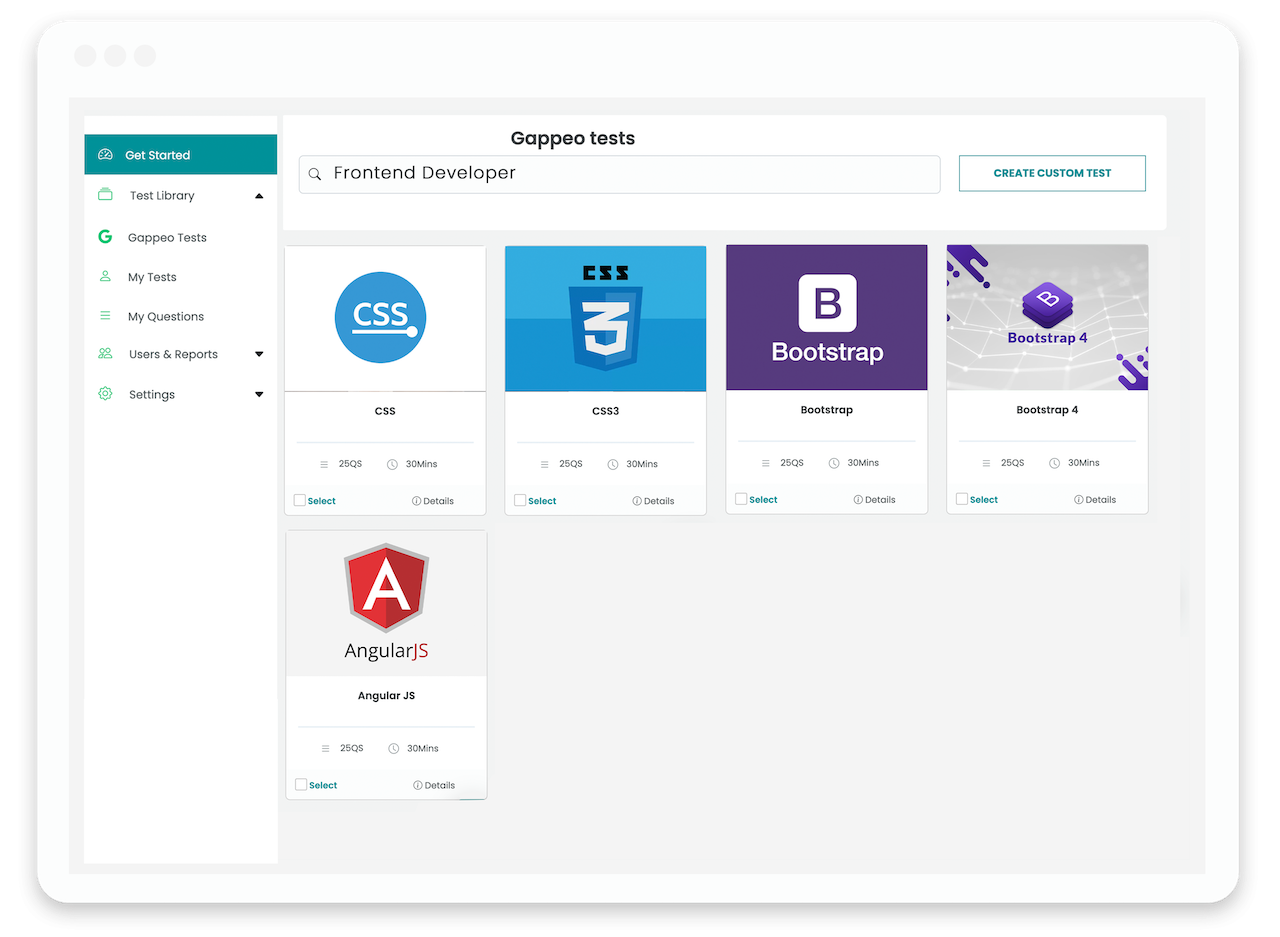View Details text link of the Bootstrap 4 test

coord(1101,500)
